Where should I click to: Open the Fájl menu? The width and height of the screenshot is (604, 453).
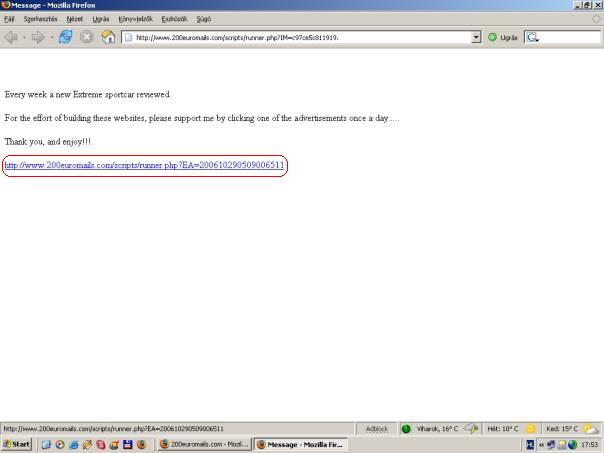[x=10, y=18]
